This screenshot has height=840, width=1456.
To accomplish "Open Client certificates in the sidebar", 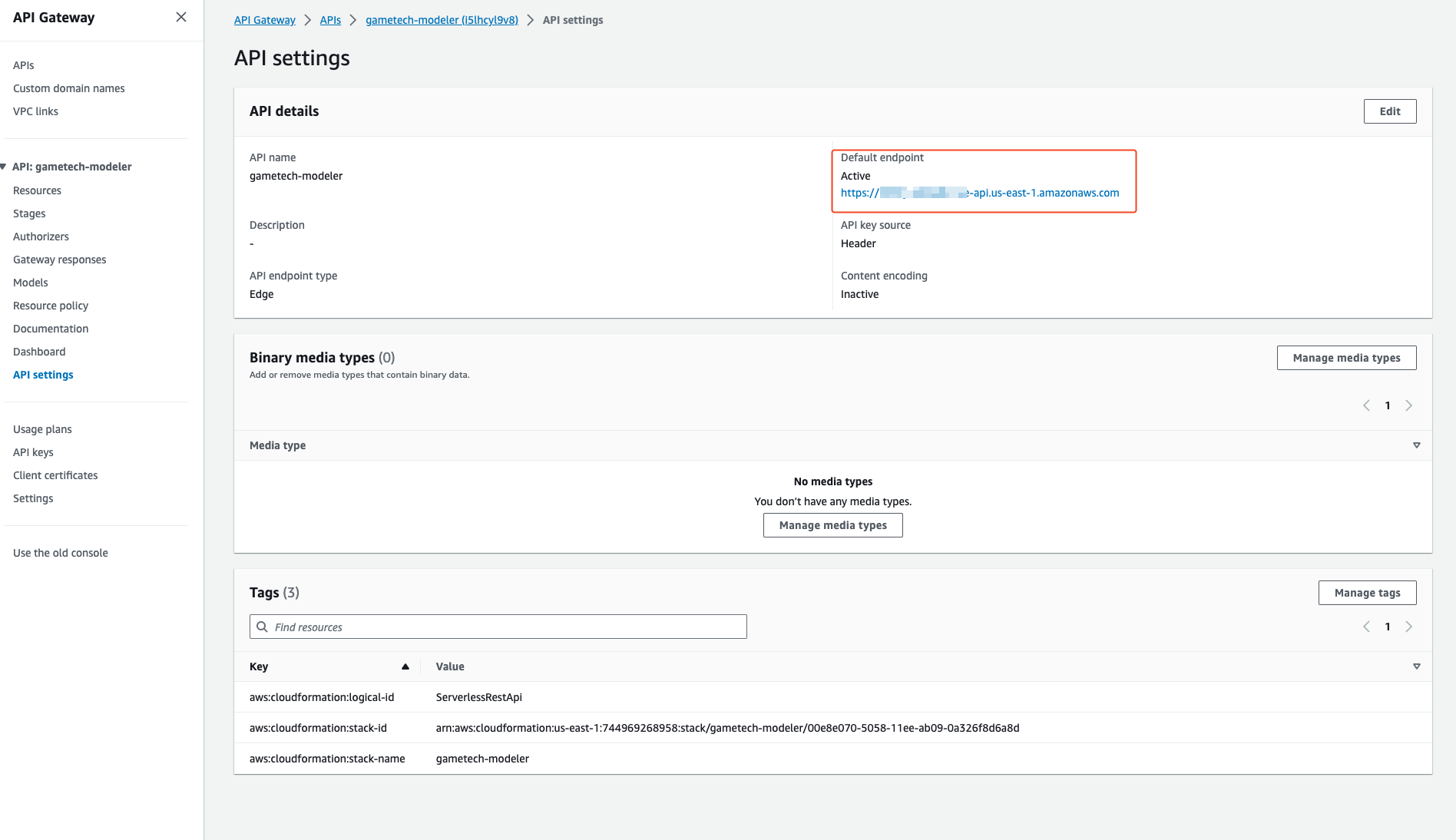I will (55, 475).
